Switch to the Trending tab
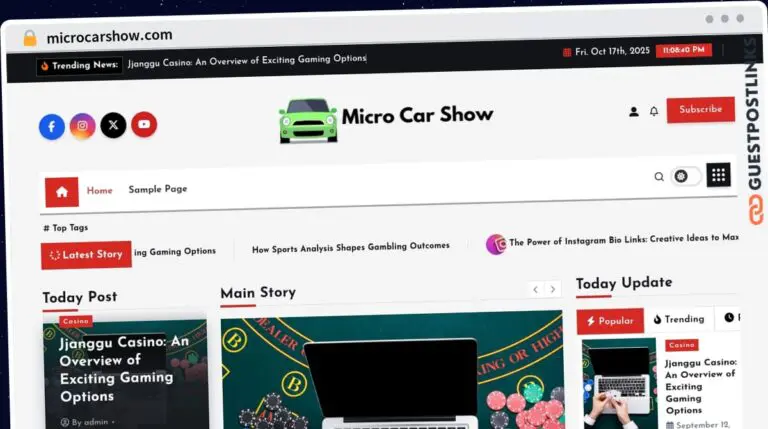This screenshot has width=768, height=429. click(x=679, y=320)
